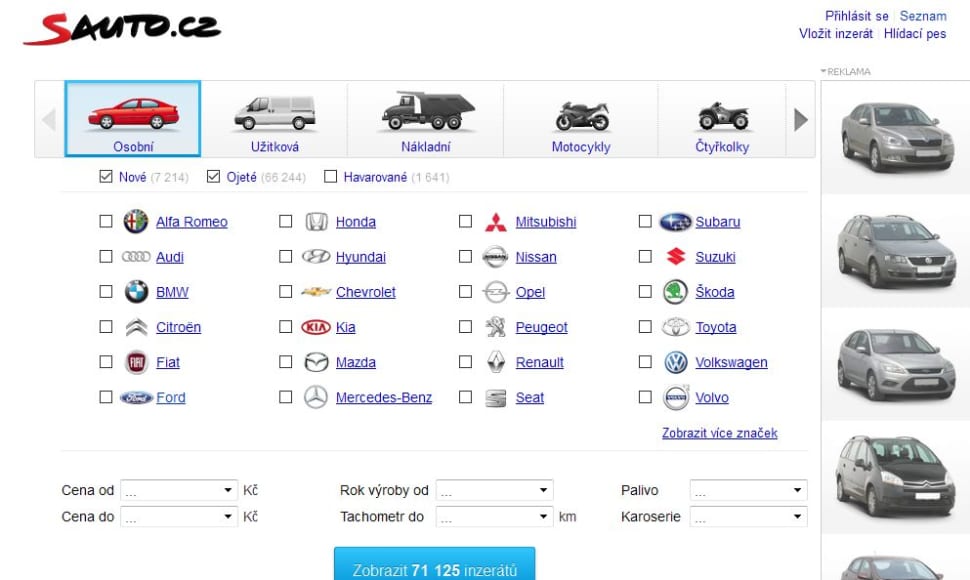970x580 pixels.
Task: Click the Hyundai logo icon
Action: click(x=316, y=257)
